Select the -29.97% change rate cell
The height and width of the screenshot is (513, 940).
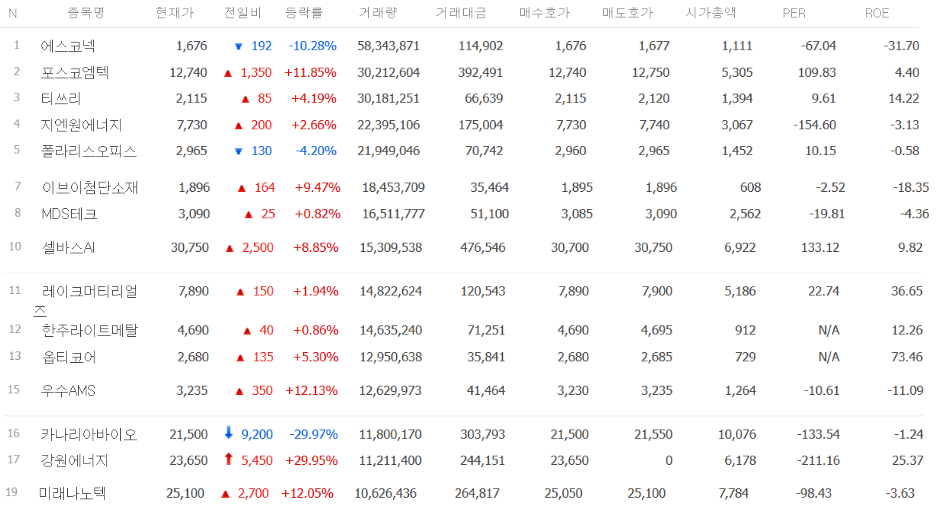314,434
